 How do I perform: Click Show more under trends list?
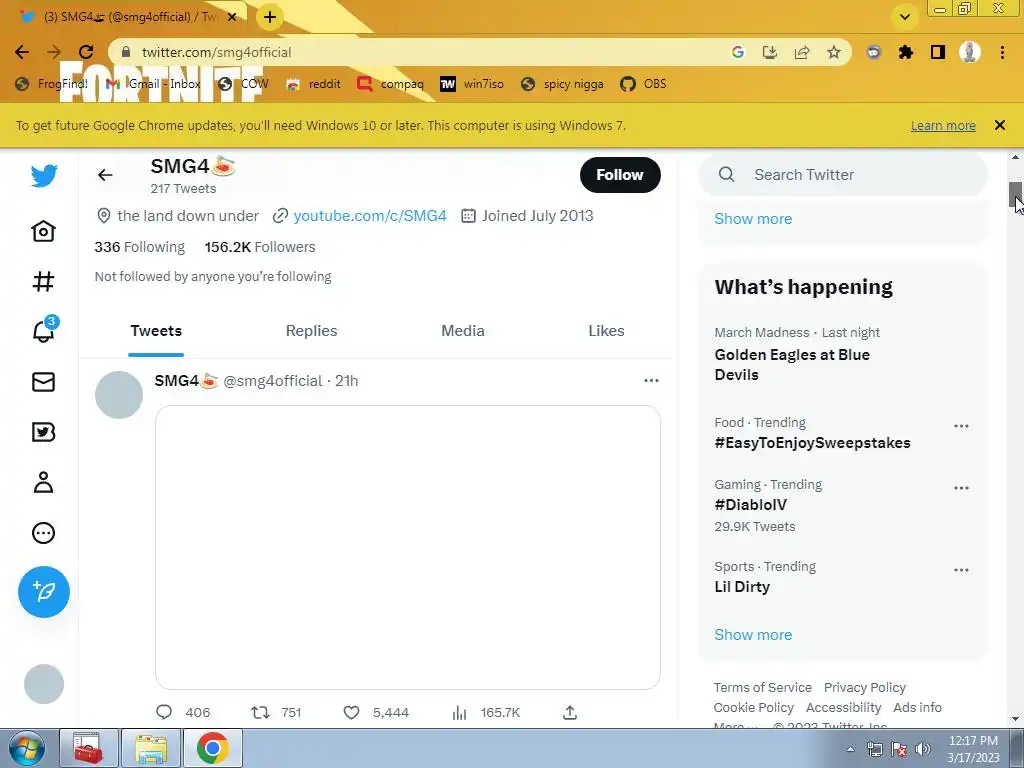click(753, 635)
